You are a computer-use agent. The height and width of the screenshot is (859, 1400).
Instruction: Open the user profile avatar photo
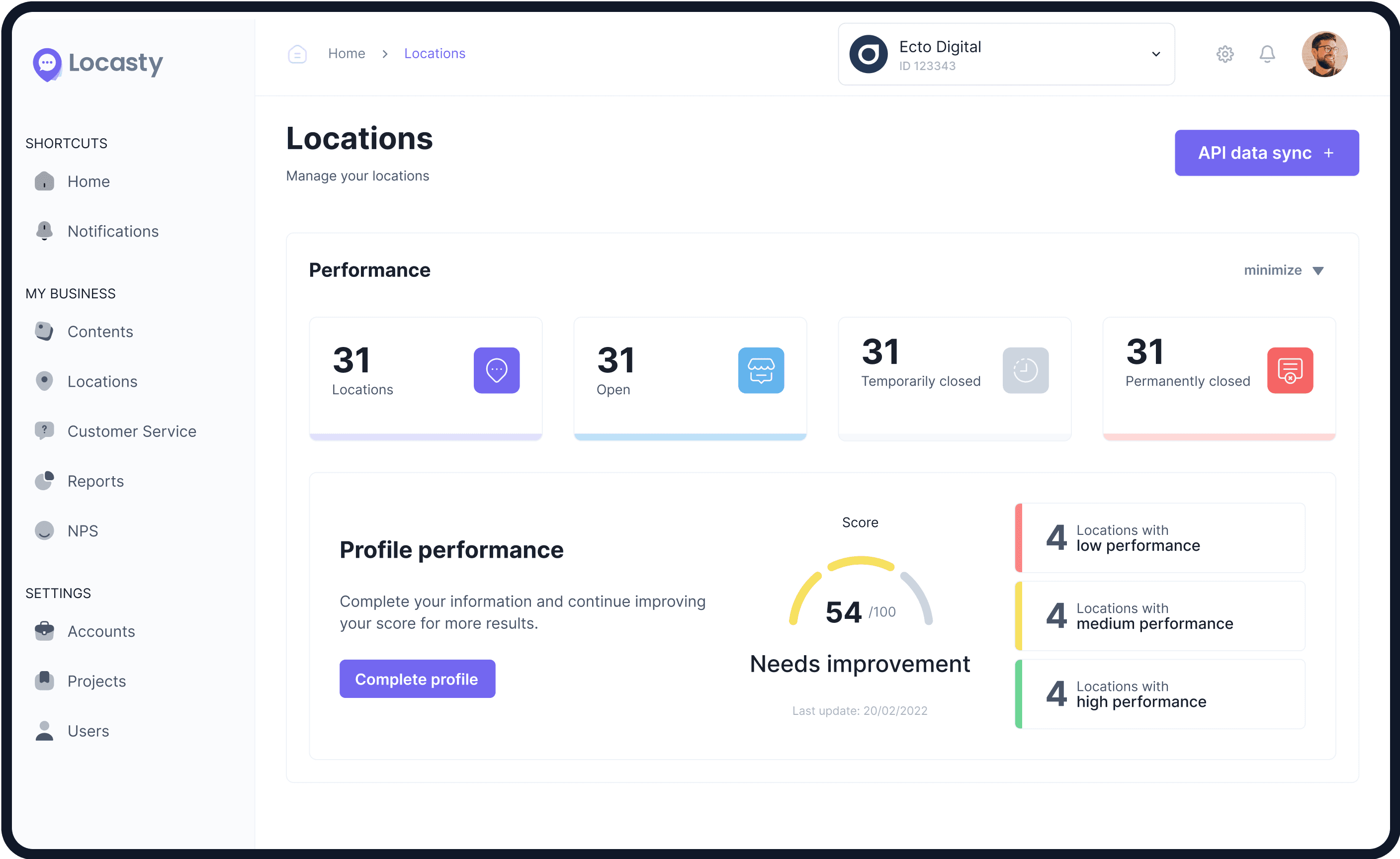coord(1324,54)
